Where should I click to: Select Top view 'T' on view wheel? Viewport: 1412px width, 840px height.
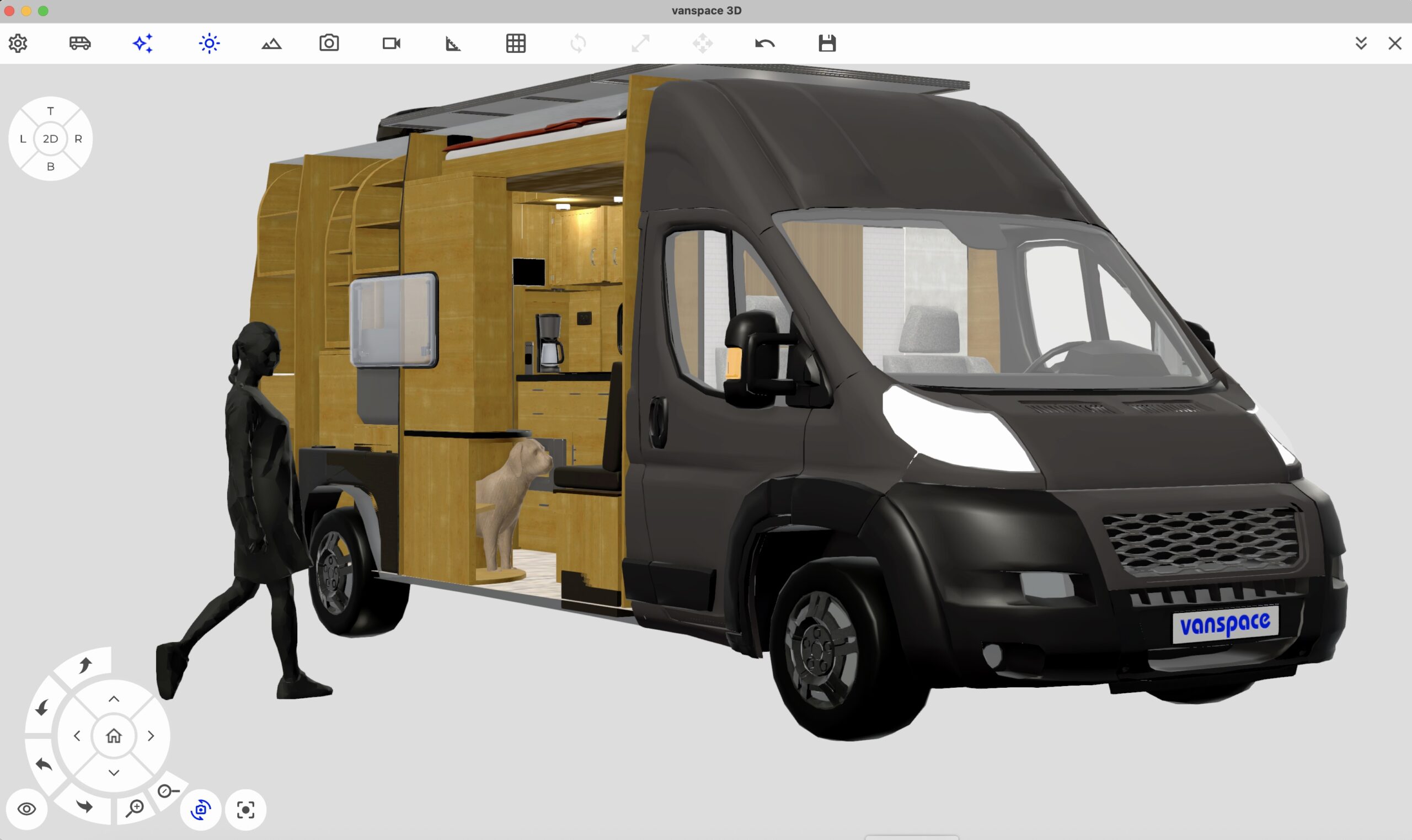tap(50, 111)
